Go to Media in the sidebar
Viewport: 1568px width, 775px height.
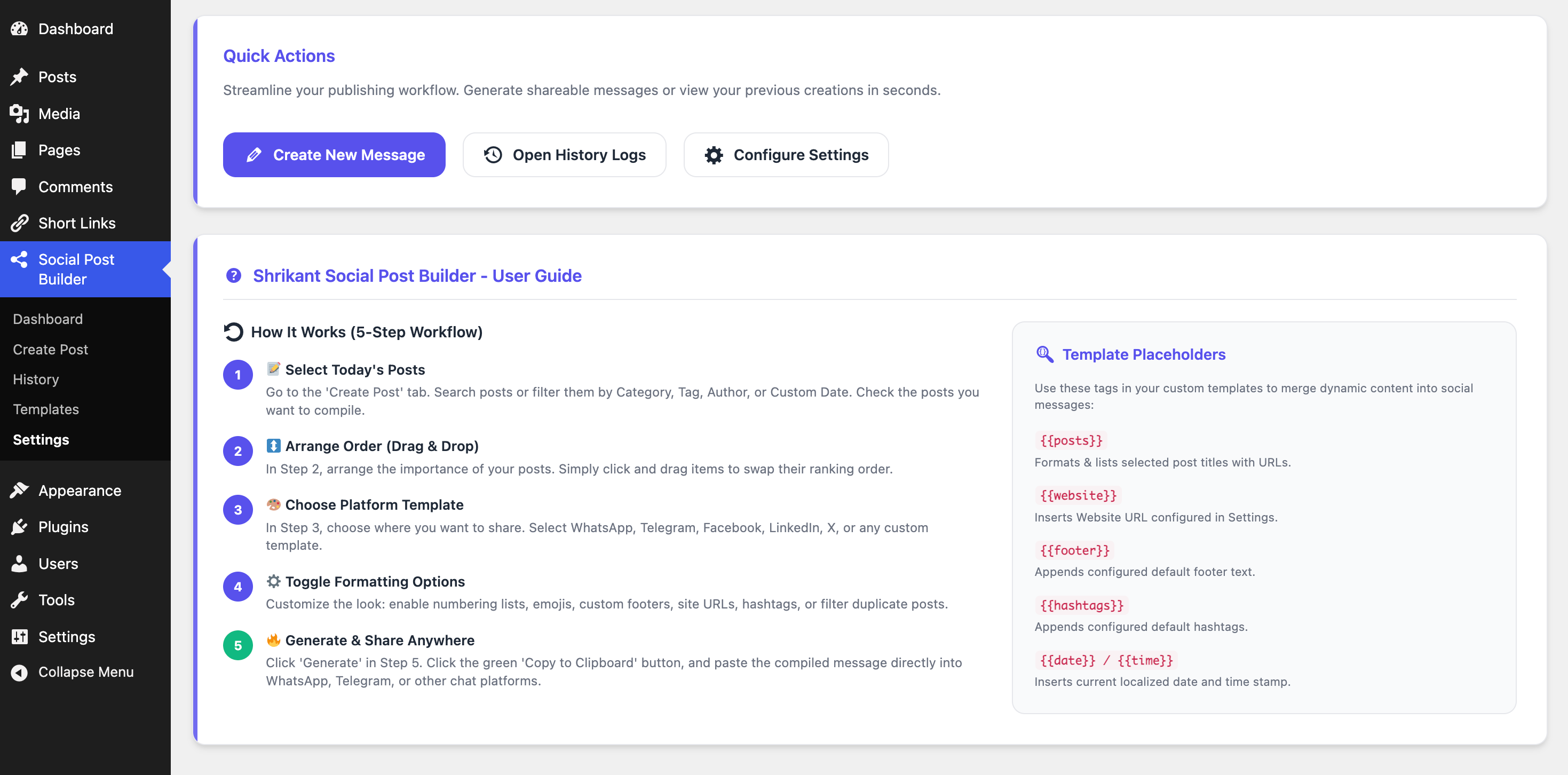(85, 114)
